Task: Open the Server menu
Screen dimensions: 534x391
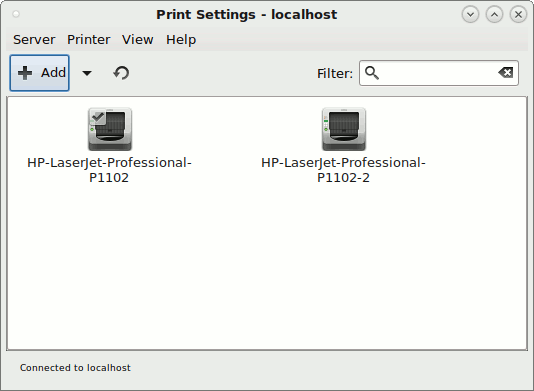Action: click(34, 40)
